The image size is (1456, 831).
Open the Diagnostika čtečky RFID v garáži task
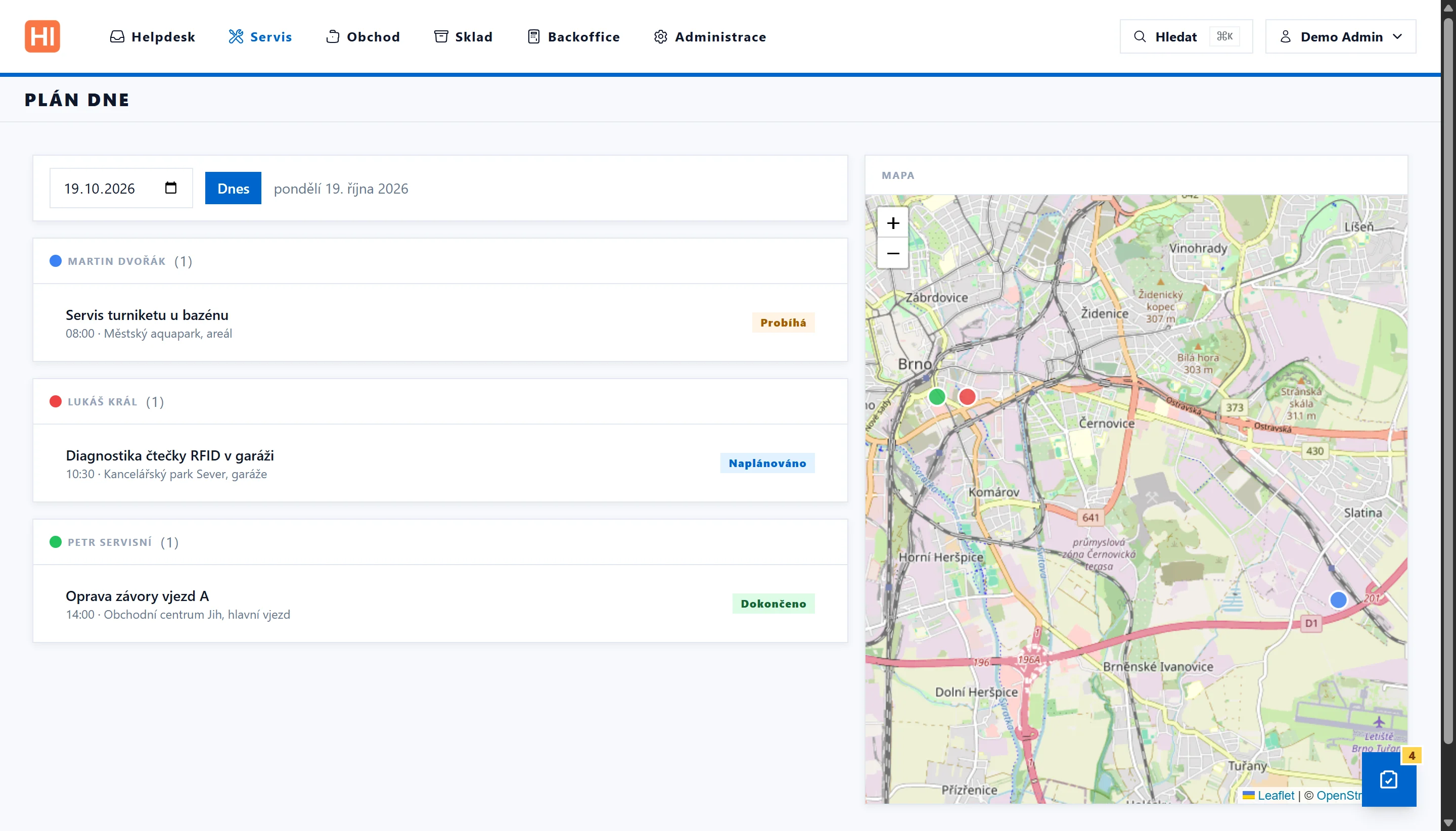coord(440,464)
